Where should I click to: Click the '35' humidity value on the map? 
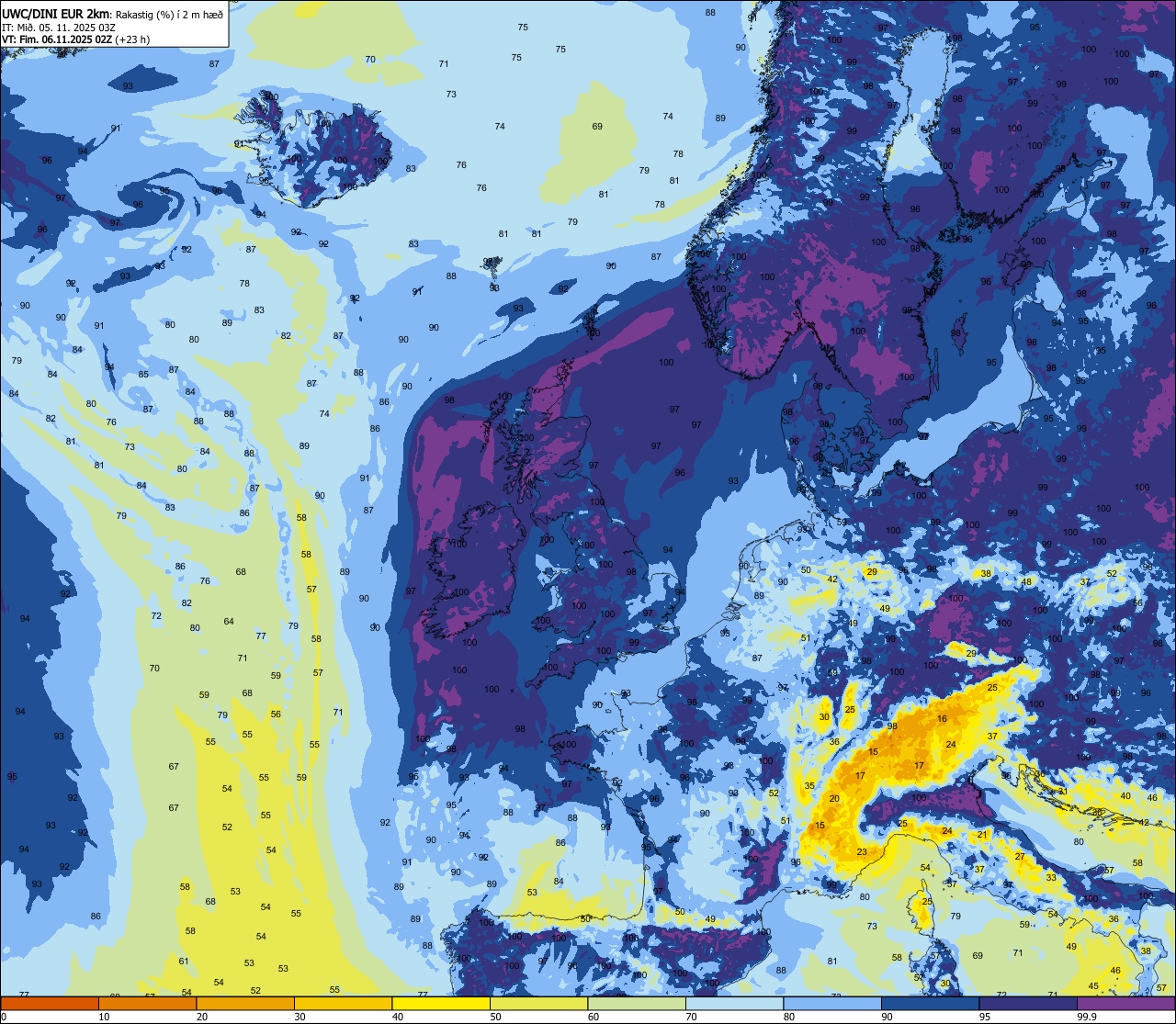pyautogui.click(x=809, y=786)
